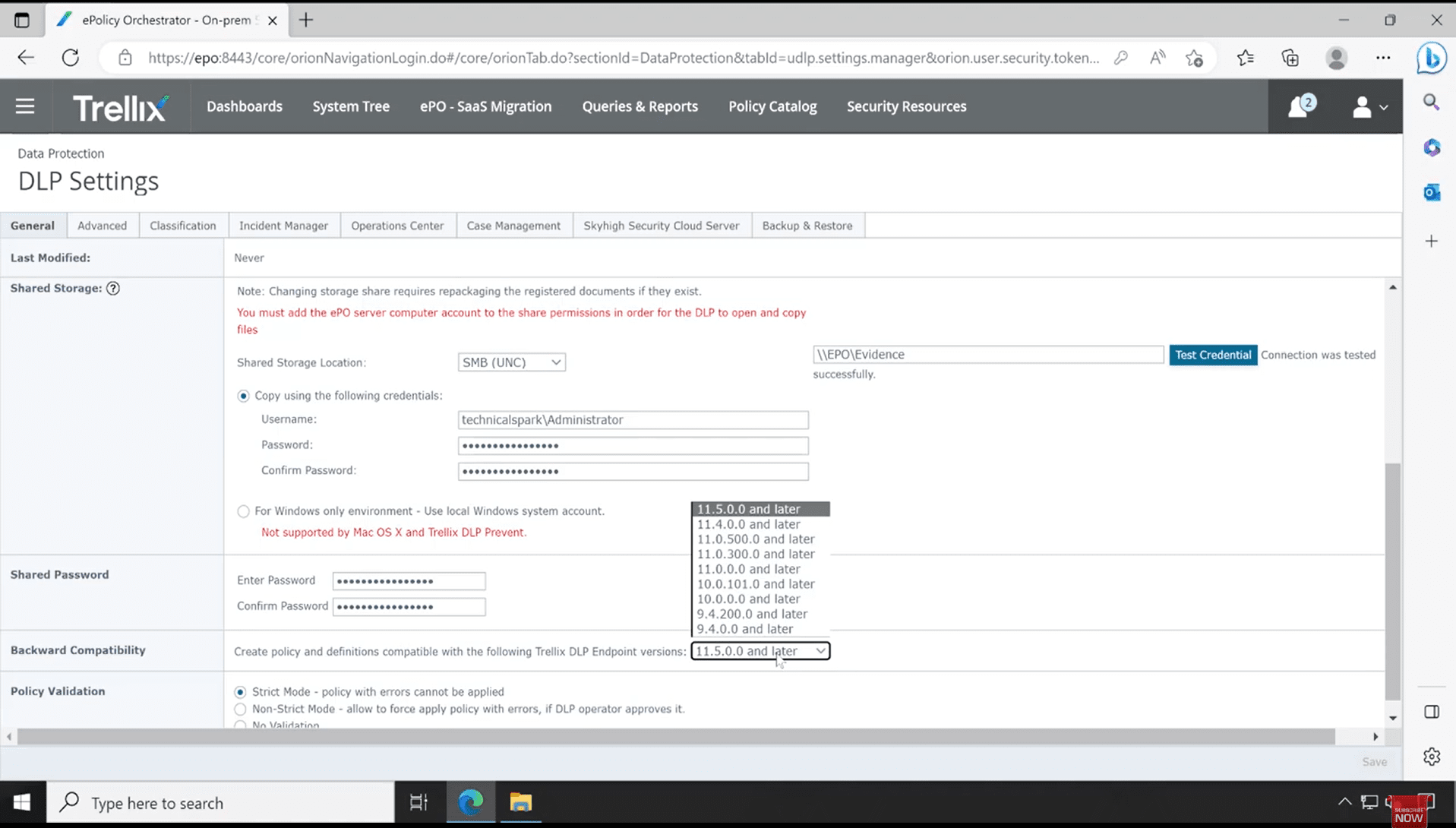Screen dimensions: 1456x828
Task: Select Copy using the following credentials
Action: coord(243,395)
